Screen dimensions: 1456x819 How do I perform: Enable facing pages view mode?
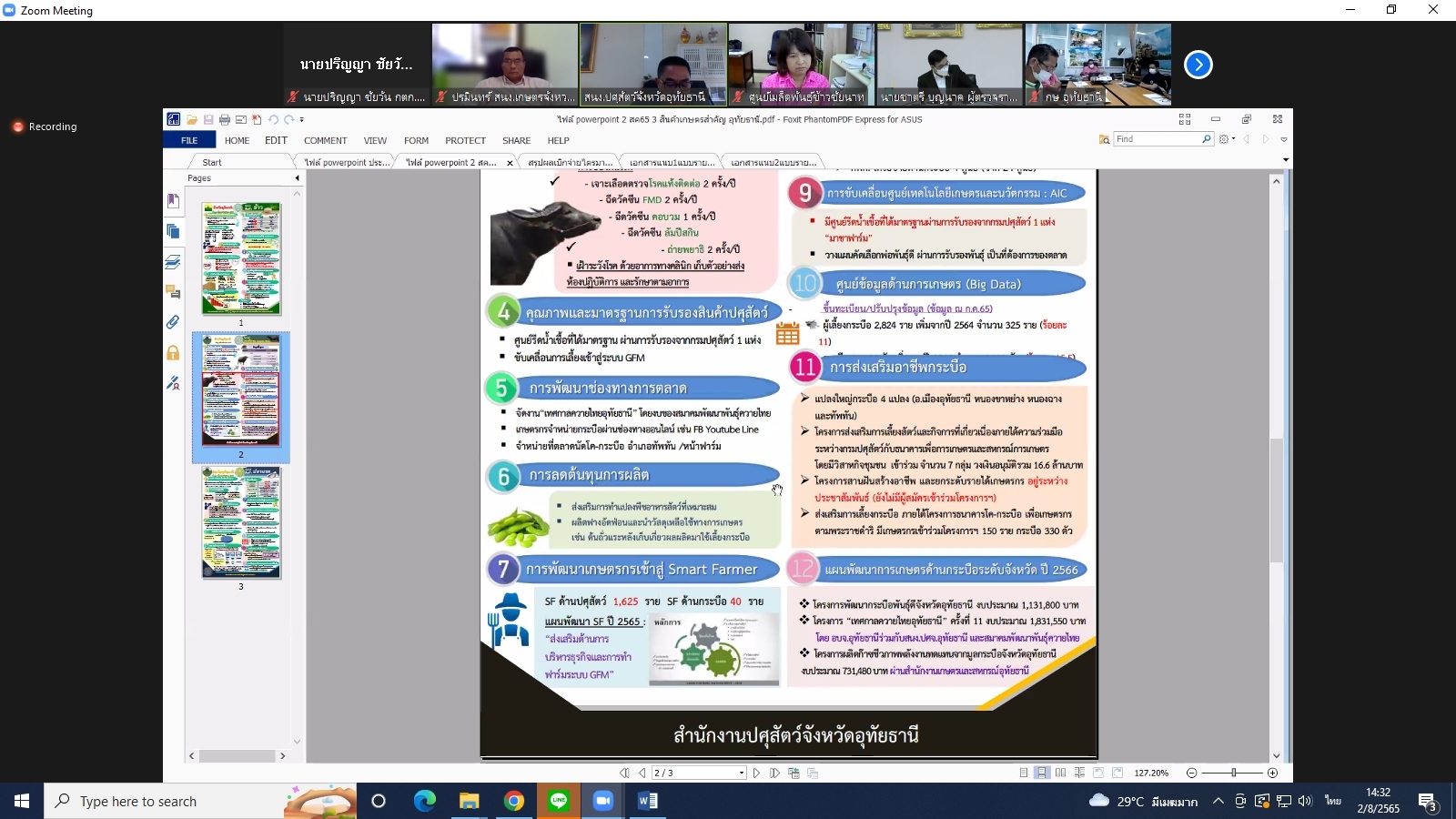[x=1061, y=773]
